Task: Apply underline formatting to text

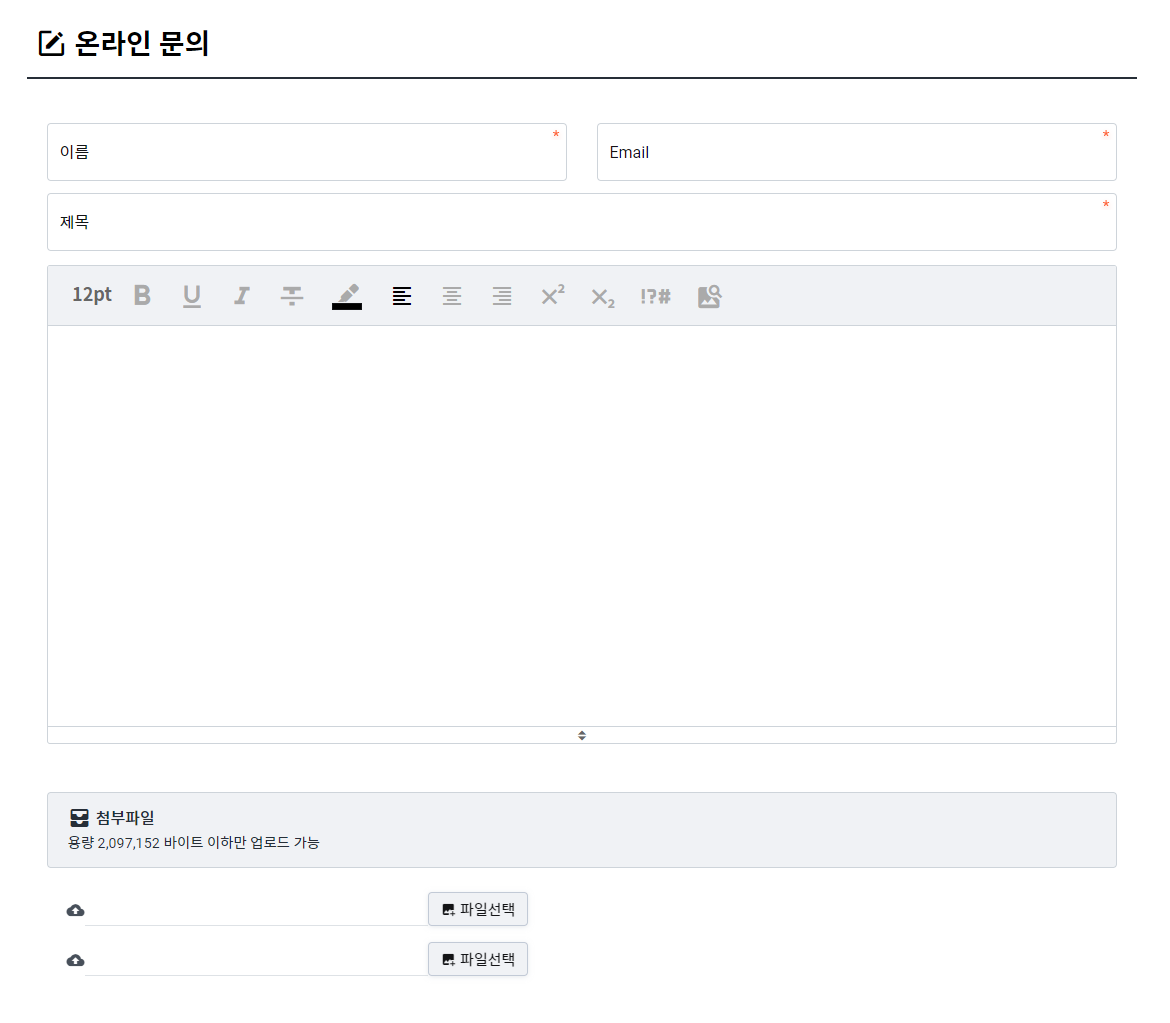Action: [192, 295]
